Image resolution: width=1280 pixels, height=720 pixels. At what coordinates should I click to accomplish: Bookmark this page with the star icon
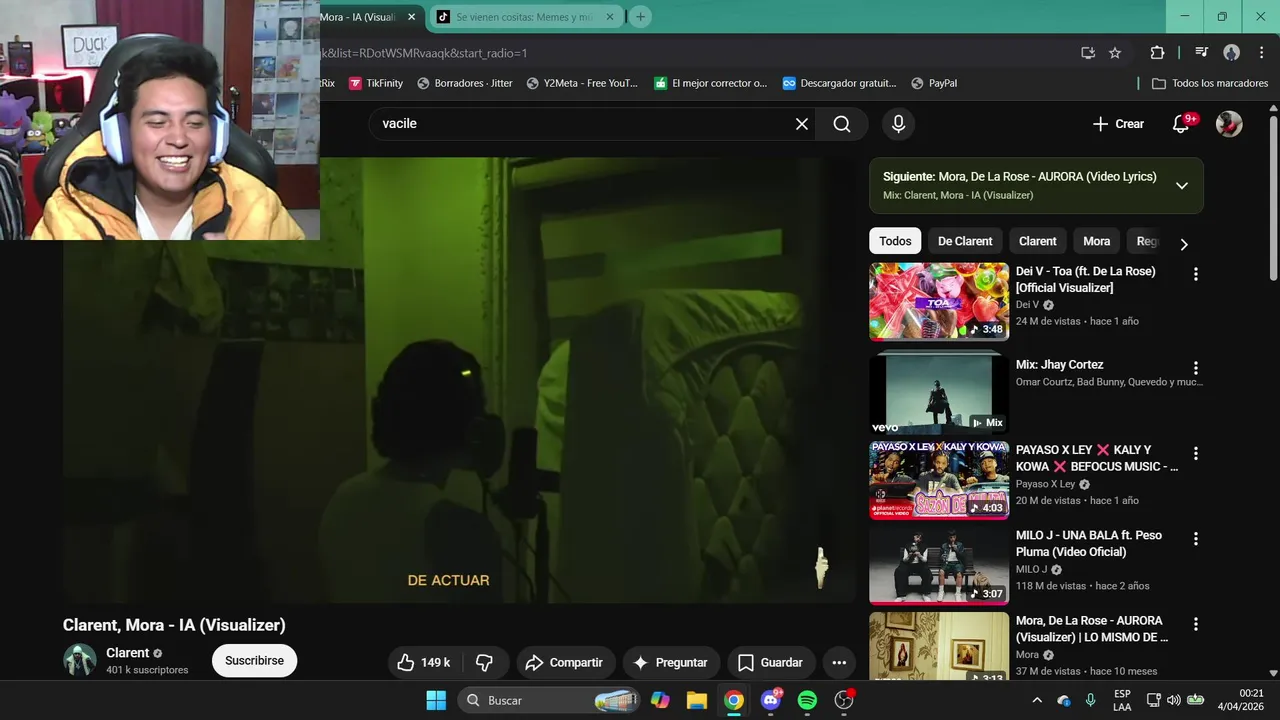(1115, 53)
